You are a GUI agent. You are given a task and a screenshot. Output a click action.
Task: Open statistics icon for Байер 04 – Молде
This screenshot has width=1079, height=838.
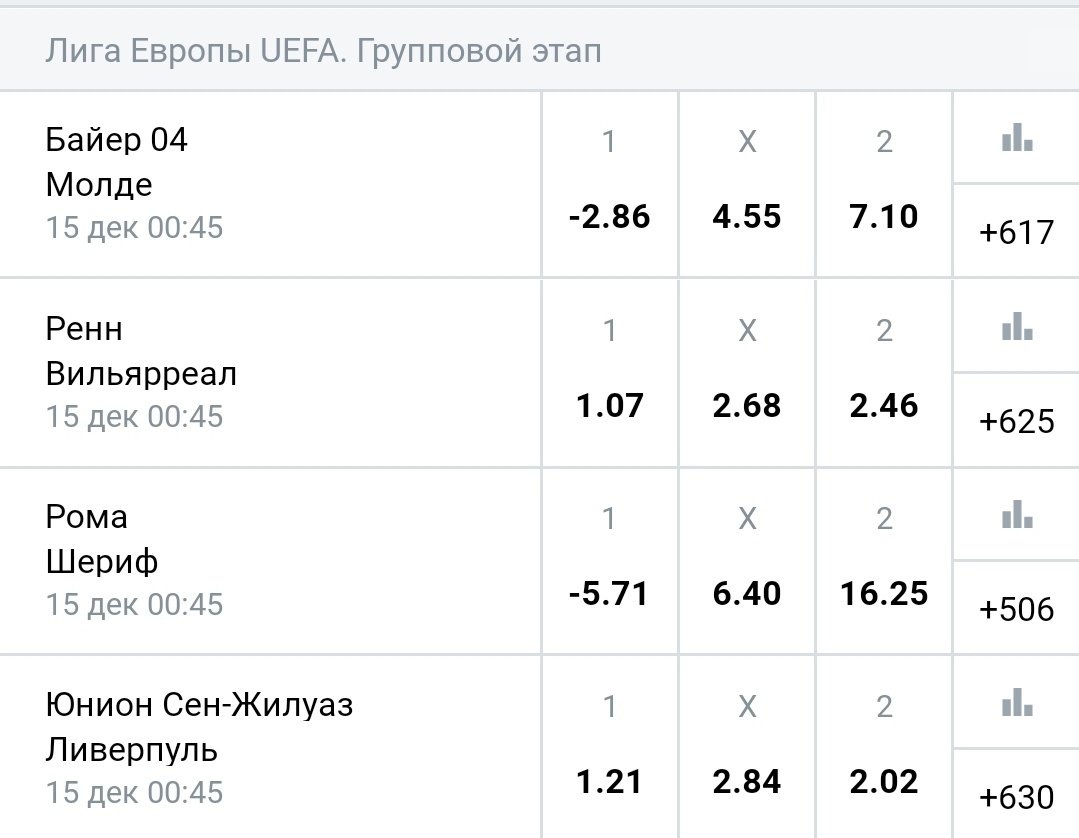point(1016,138)
